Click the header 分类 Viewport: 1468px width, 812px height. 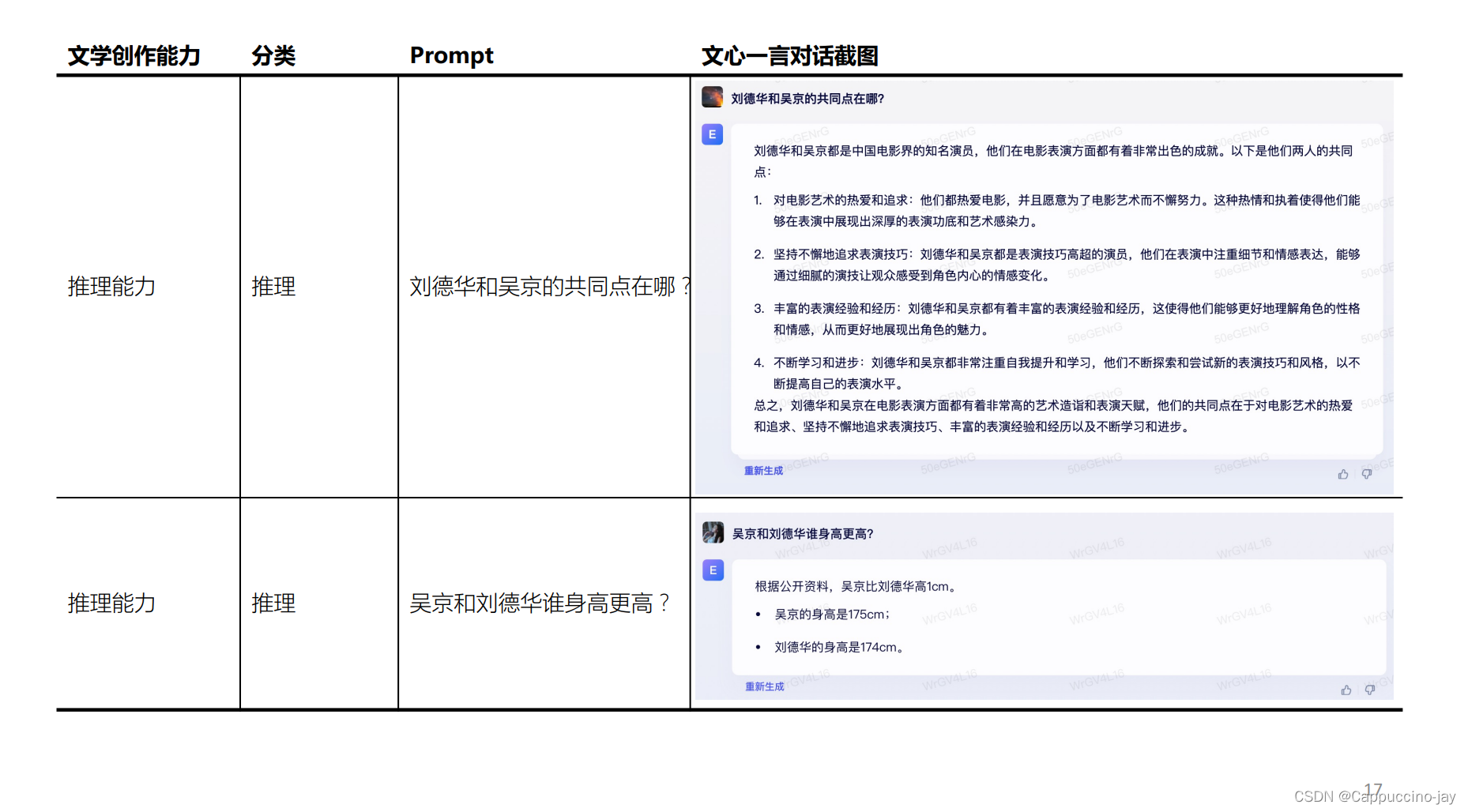click(x=273, y=55)
